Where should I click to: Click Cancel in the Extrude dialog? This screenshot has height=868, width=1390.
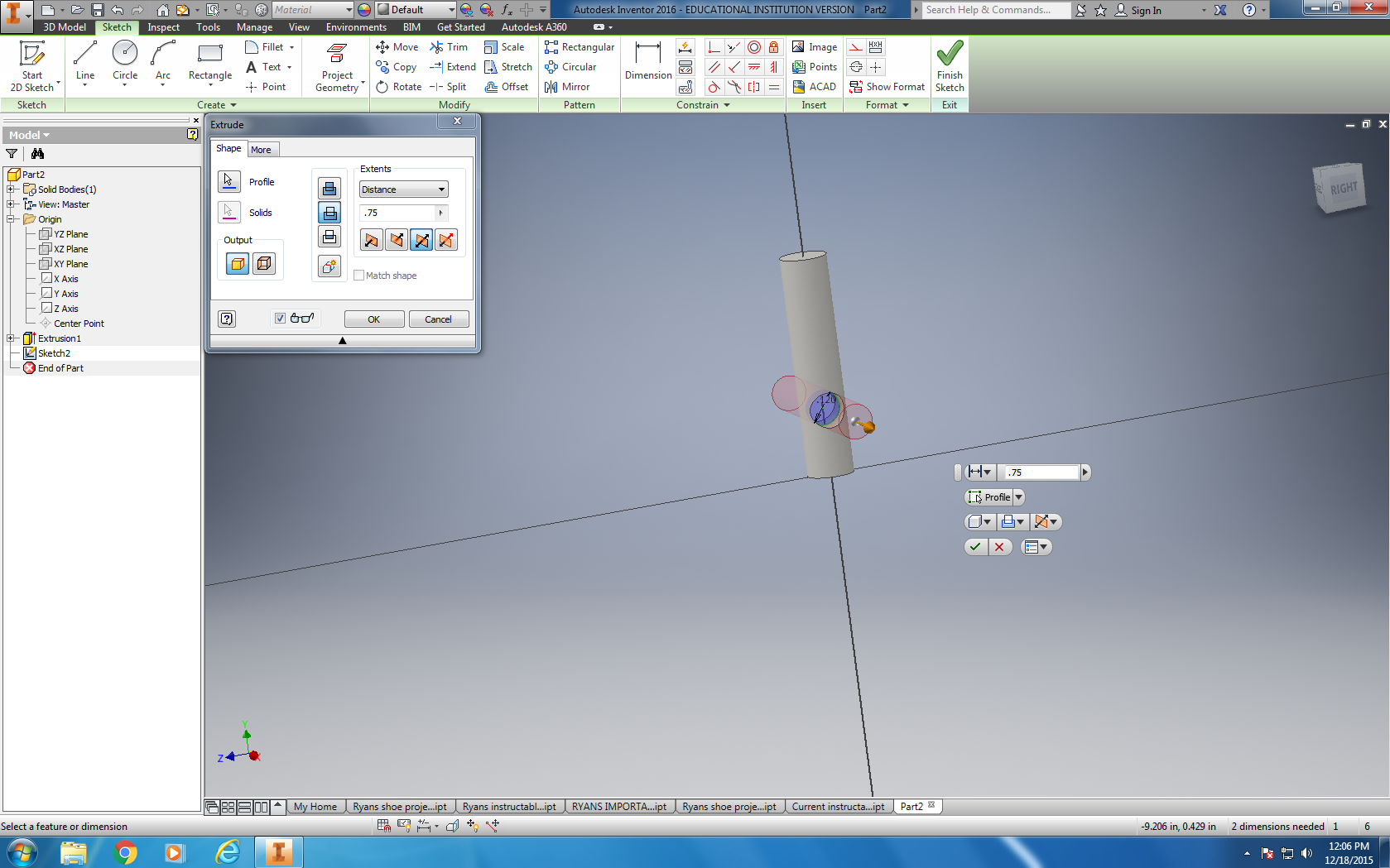tap(439, 319)
